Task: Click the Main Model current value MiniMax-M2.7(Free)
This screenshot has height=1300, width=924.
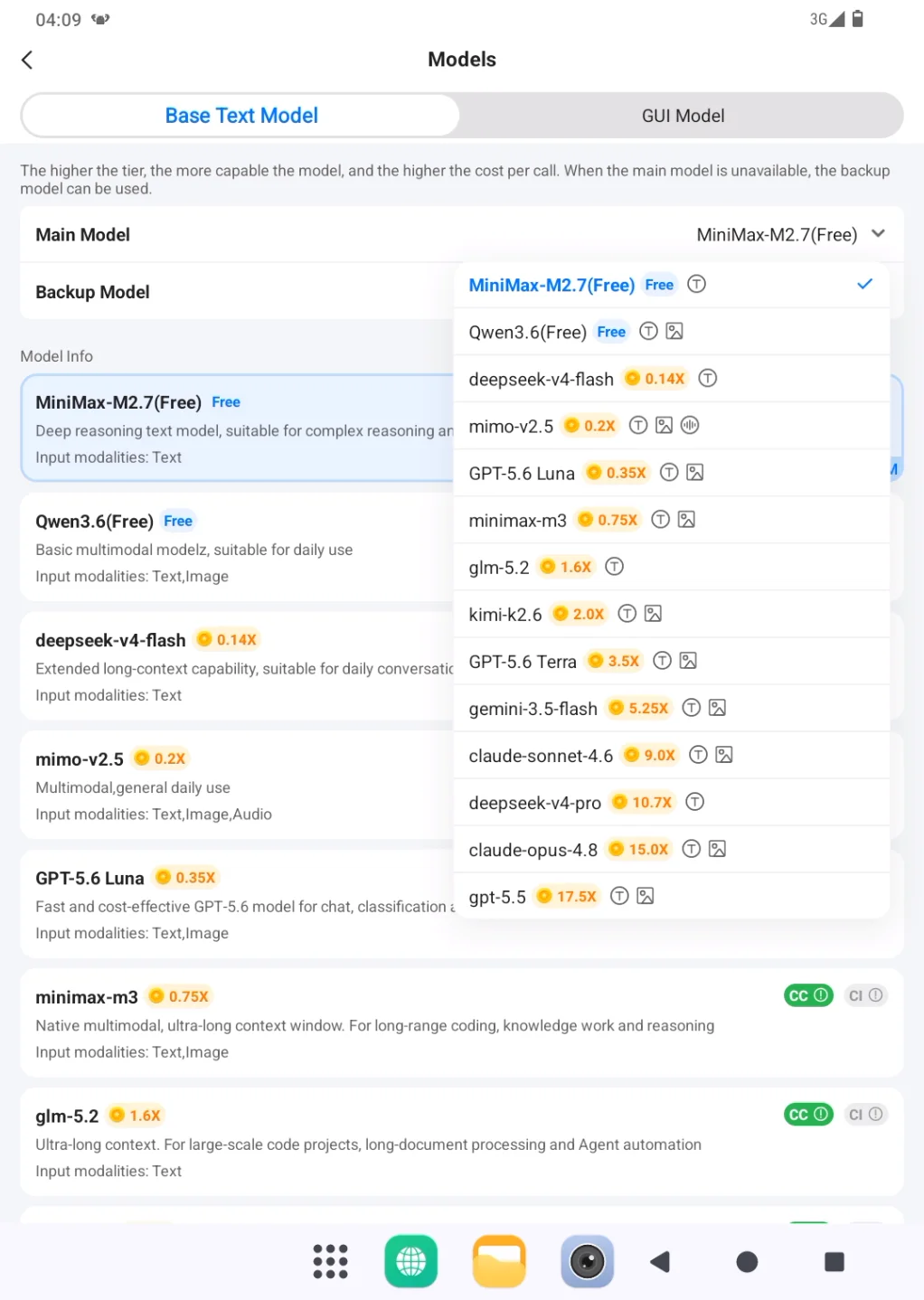Action: pos(777,234)
